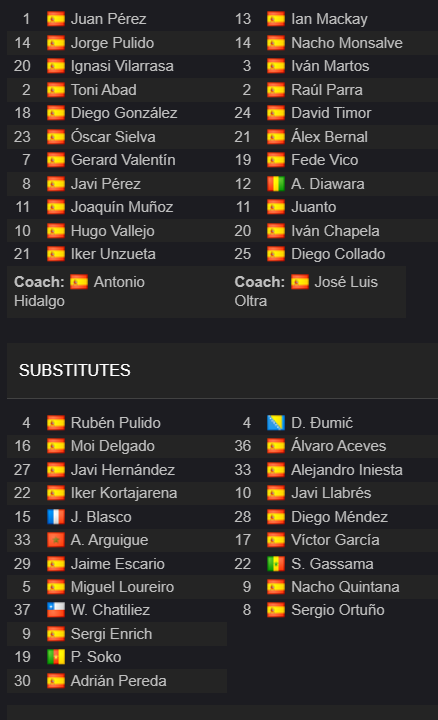Select Iván Chapela from the lineup
Viewport: 438px width, 720px height.
pos(335,231)
